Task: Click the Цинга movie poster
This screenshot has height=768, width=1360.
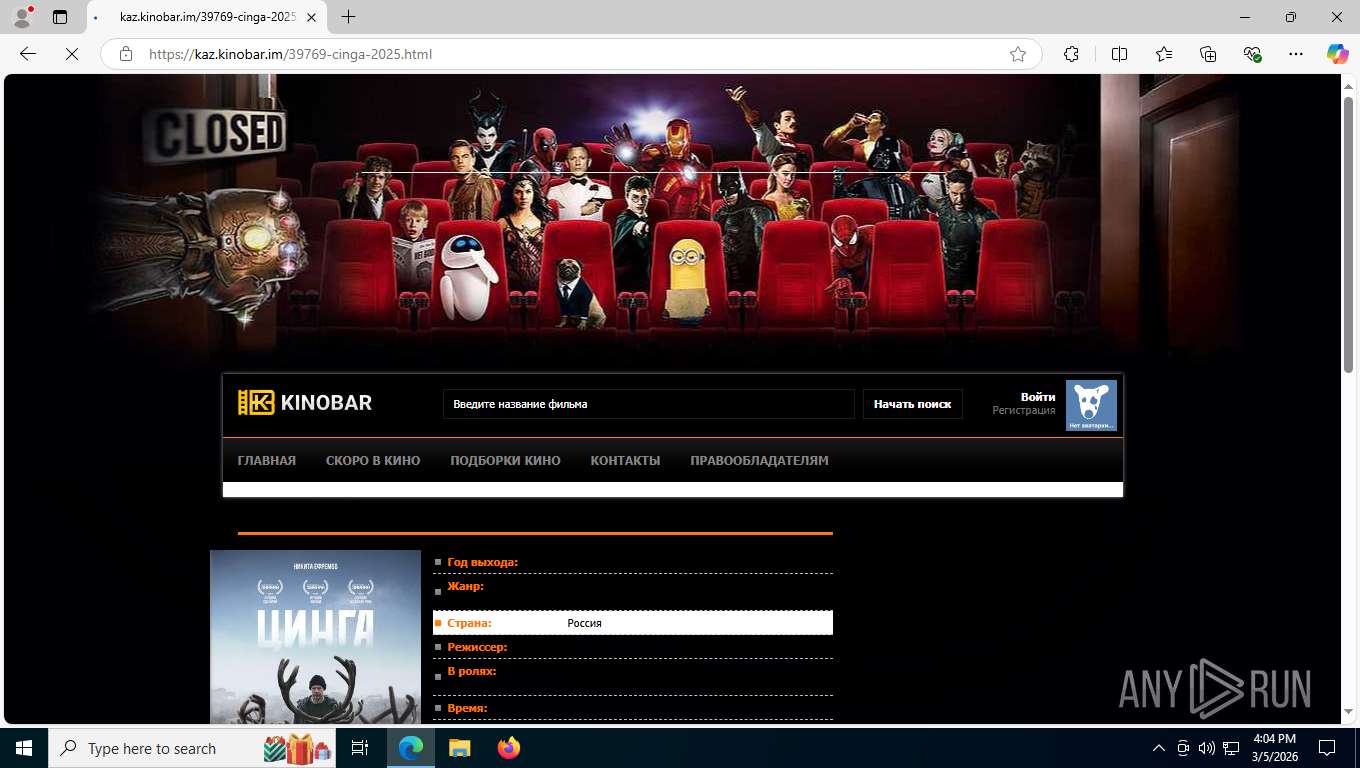Action: point(315,636)
